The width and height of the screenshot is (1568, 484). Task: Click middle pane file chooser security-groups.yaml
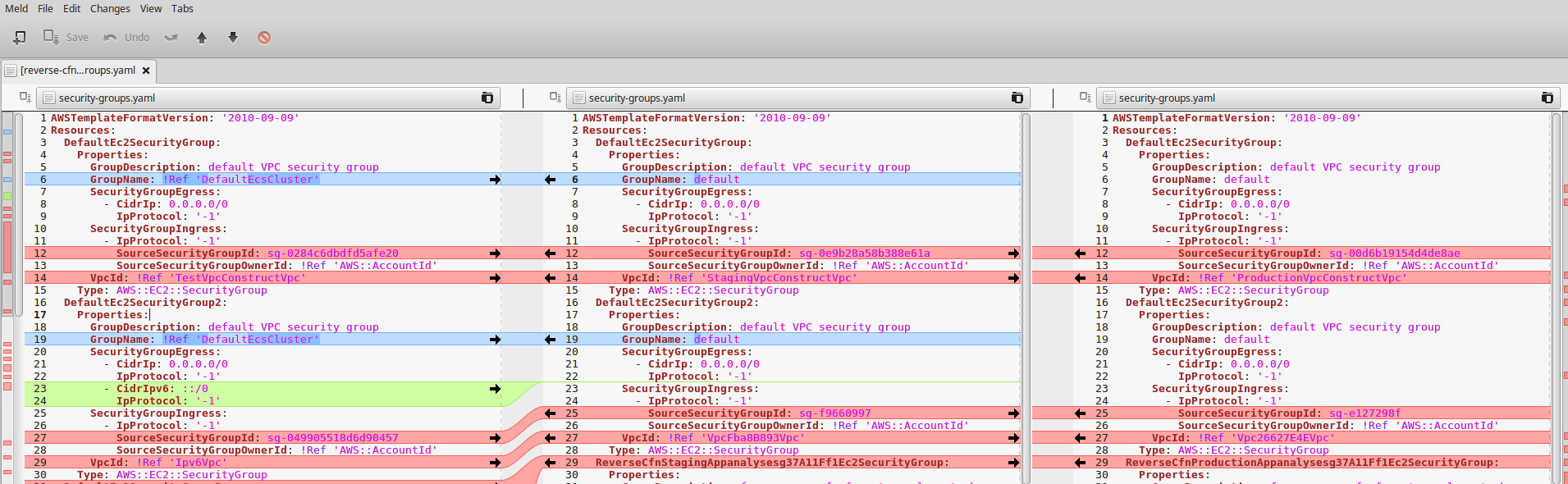coord(798,98)
